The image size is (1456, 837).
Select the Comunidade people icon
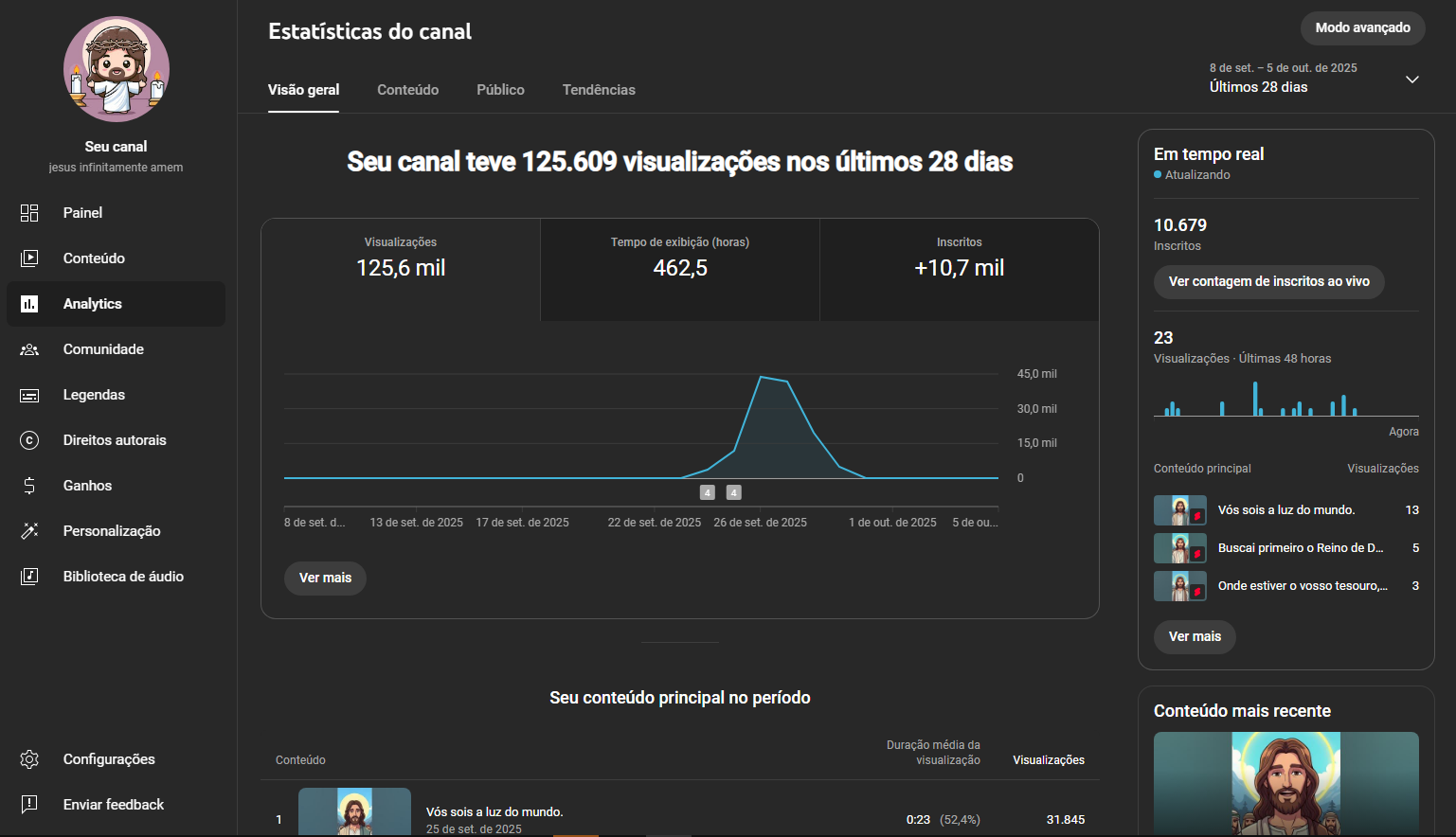(29, 349)
